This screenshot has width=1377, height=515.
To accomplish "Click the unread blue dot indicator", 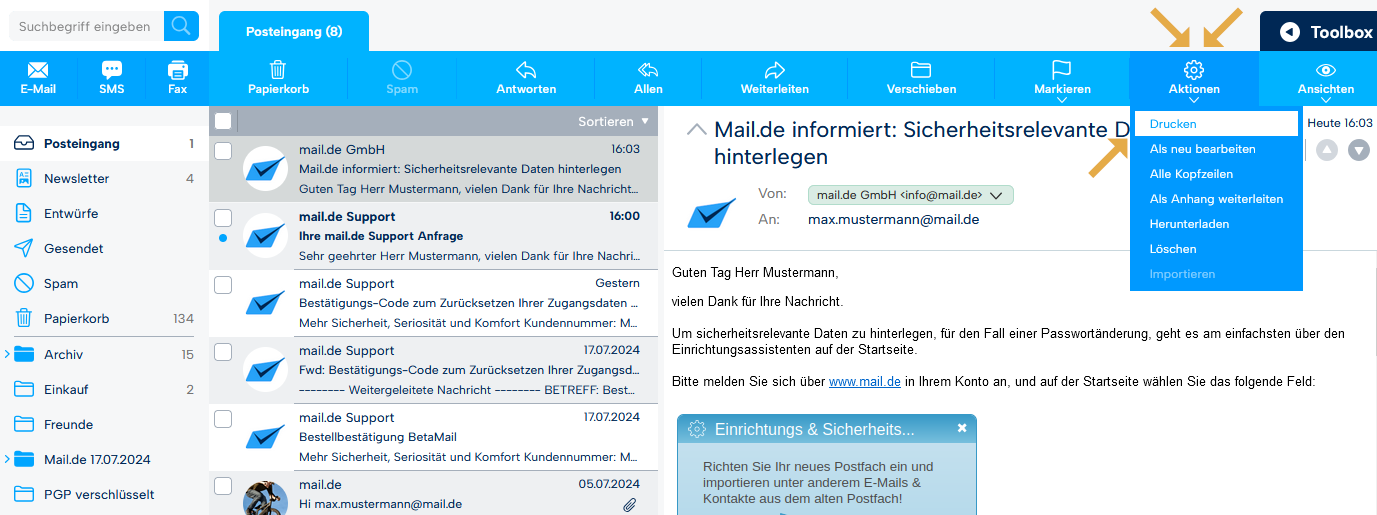I will (222, 238).
